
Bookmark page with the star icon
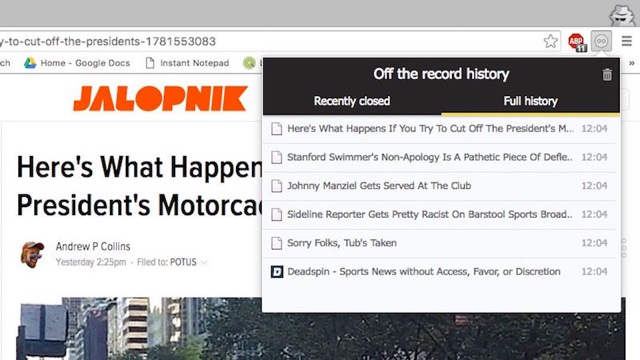[551, 41]
